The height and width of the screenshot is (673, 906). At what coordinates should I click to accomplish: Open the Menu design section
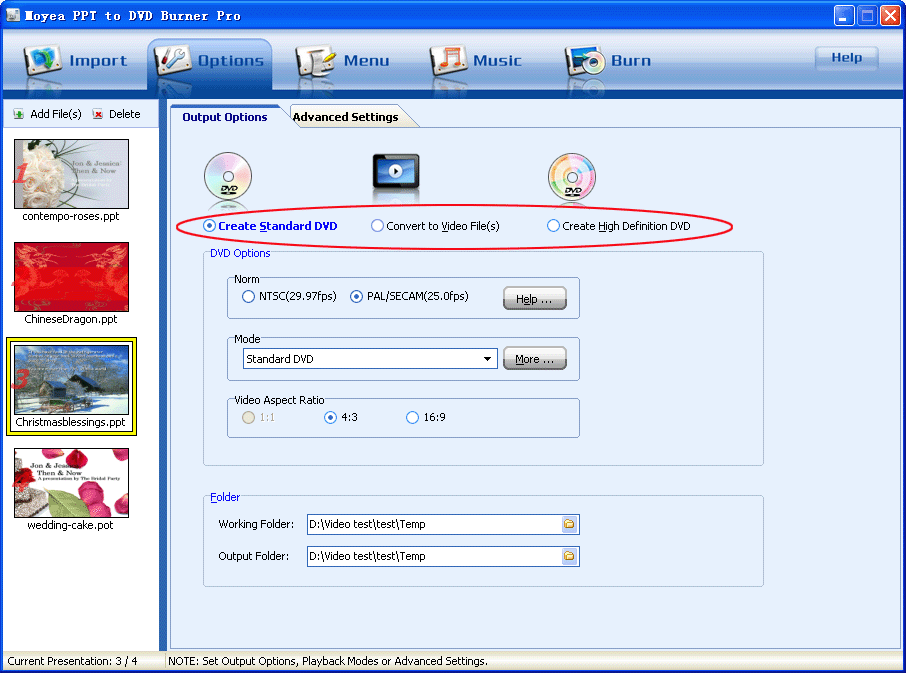pos(345,60)
